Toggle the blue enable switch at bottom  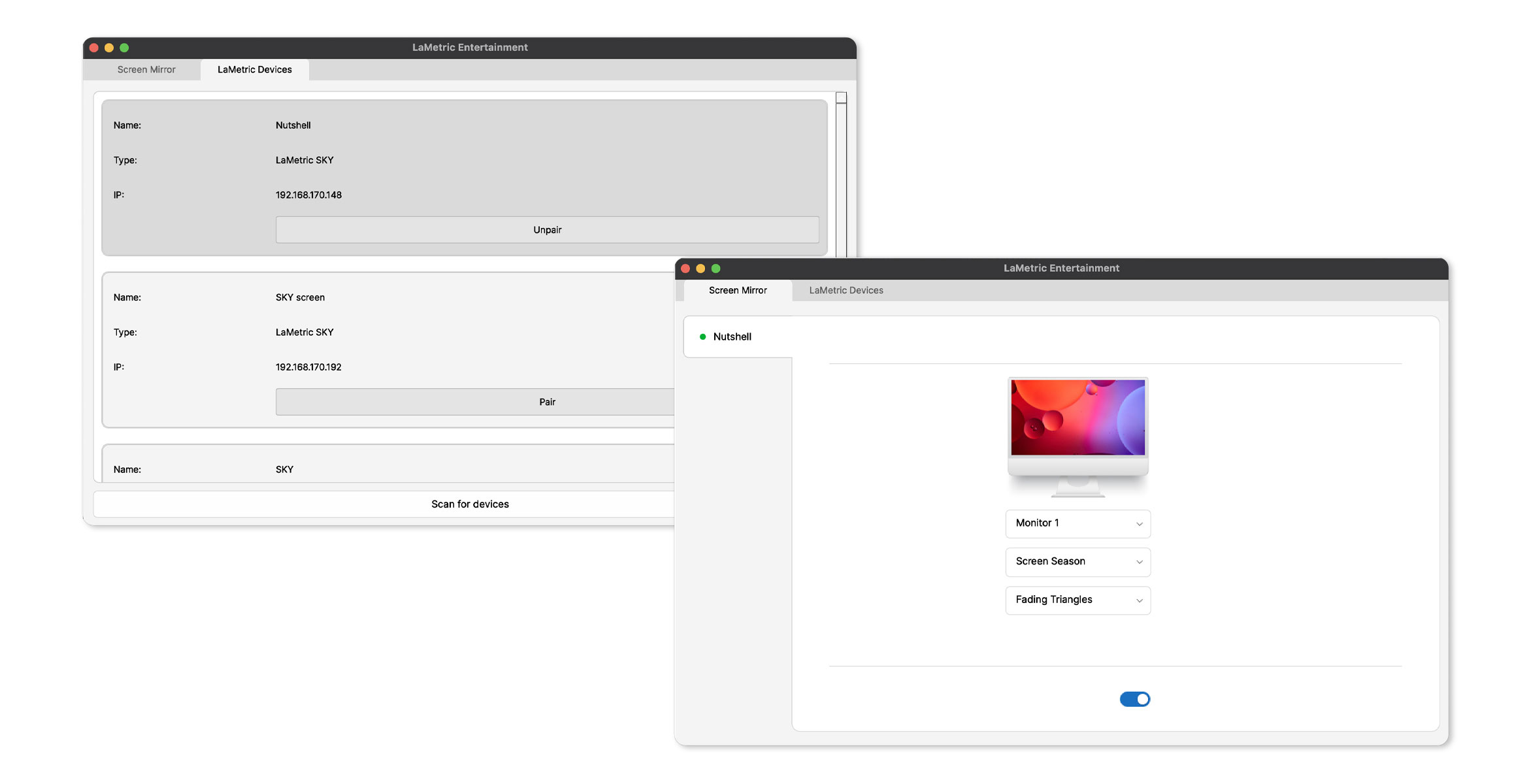click(x=1135, y=698)
